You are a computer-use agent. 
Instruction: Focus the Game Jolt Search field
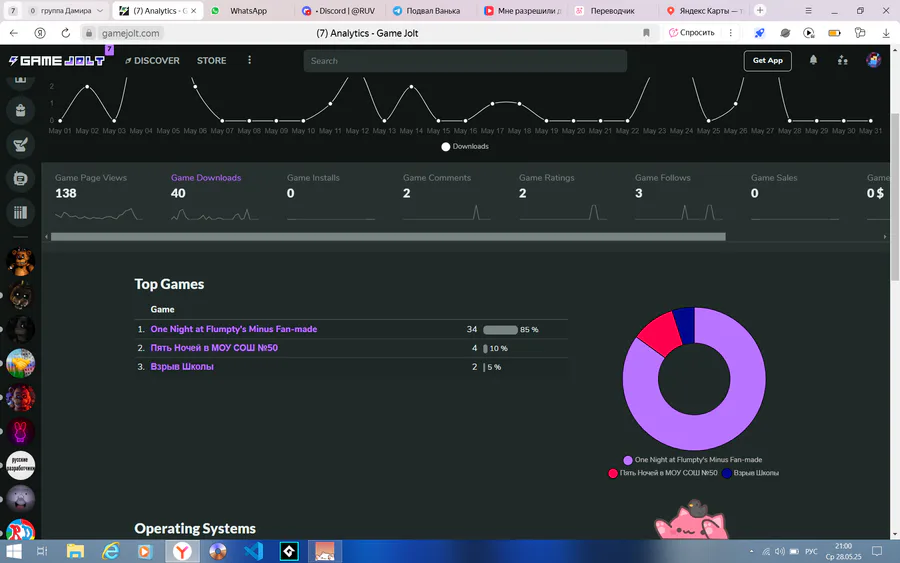tap(465, 61)
